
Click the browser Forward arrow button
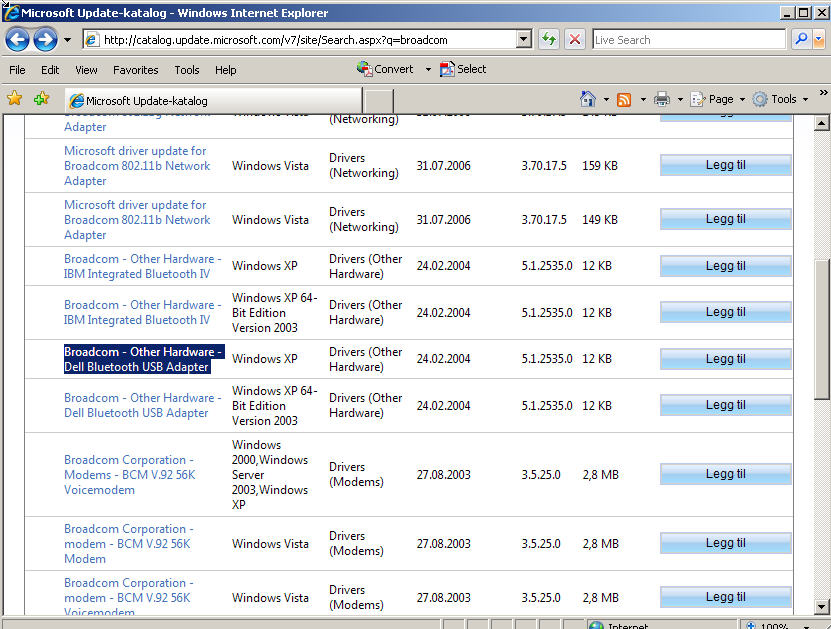(45, 40)
